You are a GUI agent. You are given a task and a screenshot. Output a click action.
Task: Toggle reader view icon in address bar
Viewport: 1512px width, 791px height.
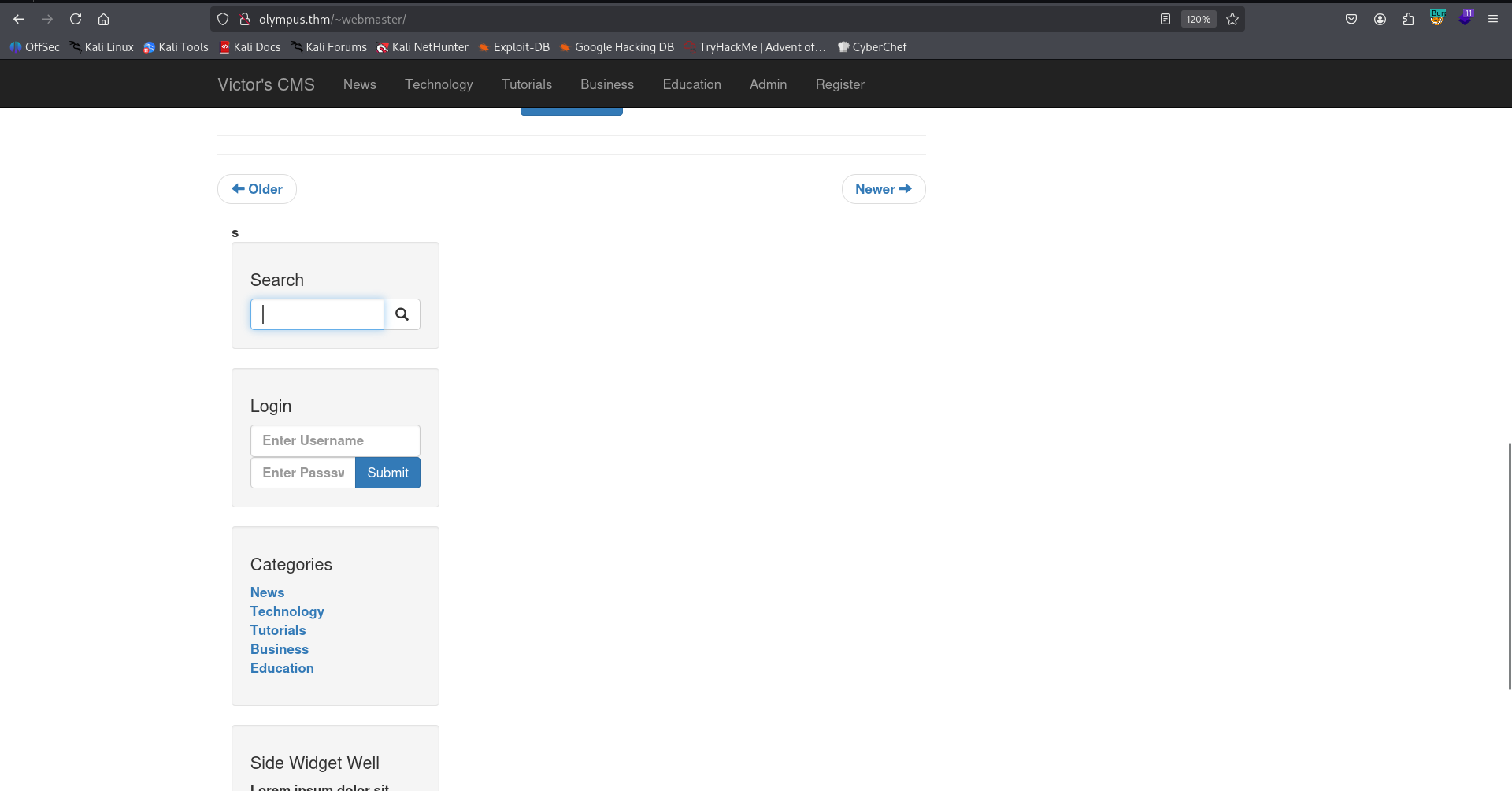[1165, 19]
